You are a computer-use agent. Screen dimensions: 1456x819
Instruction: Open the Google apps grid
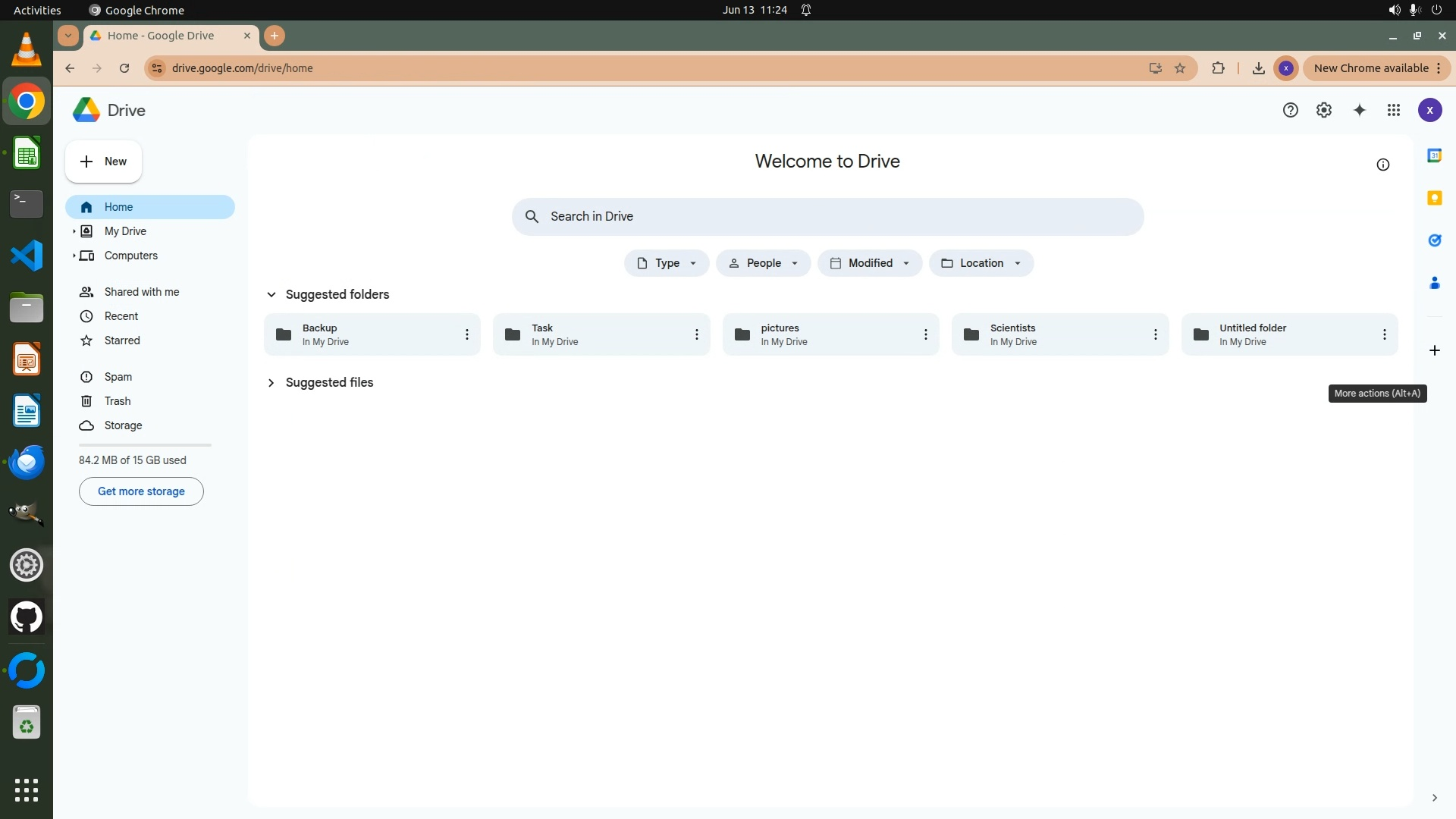1393,110
